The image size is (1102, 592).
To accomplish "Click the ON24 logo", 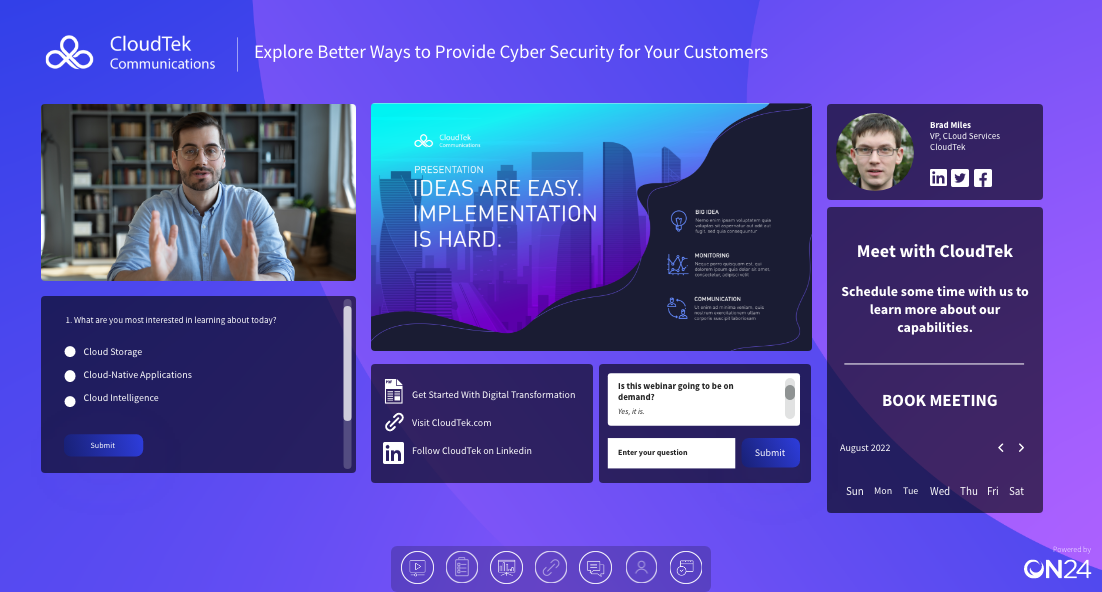I will (x=1057, y=569).
